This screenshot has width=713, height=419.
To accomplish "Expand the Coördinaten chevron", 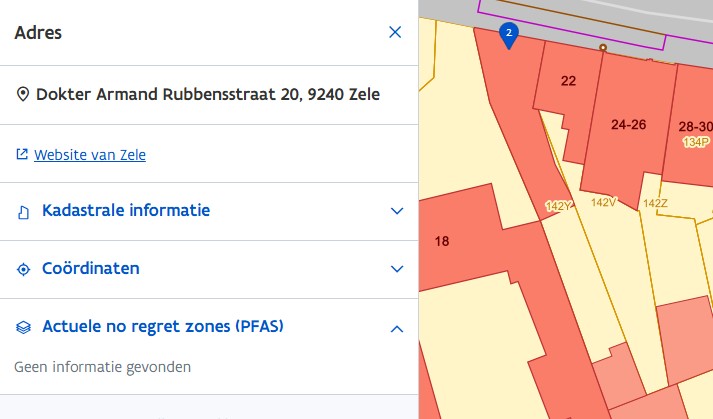I will 397,269.
